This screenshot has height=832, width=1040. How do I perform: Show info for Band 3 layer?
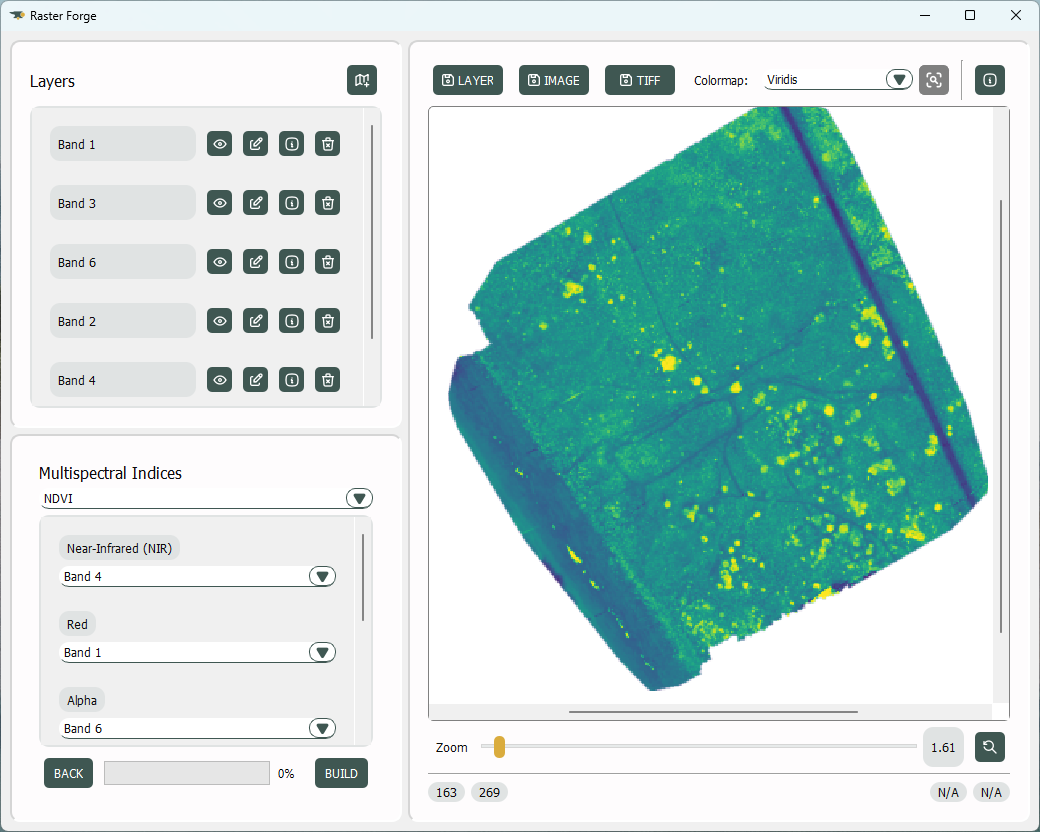click(291, 203)
